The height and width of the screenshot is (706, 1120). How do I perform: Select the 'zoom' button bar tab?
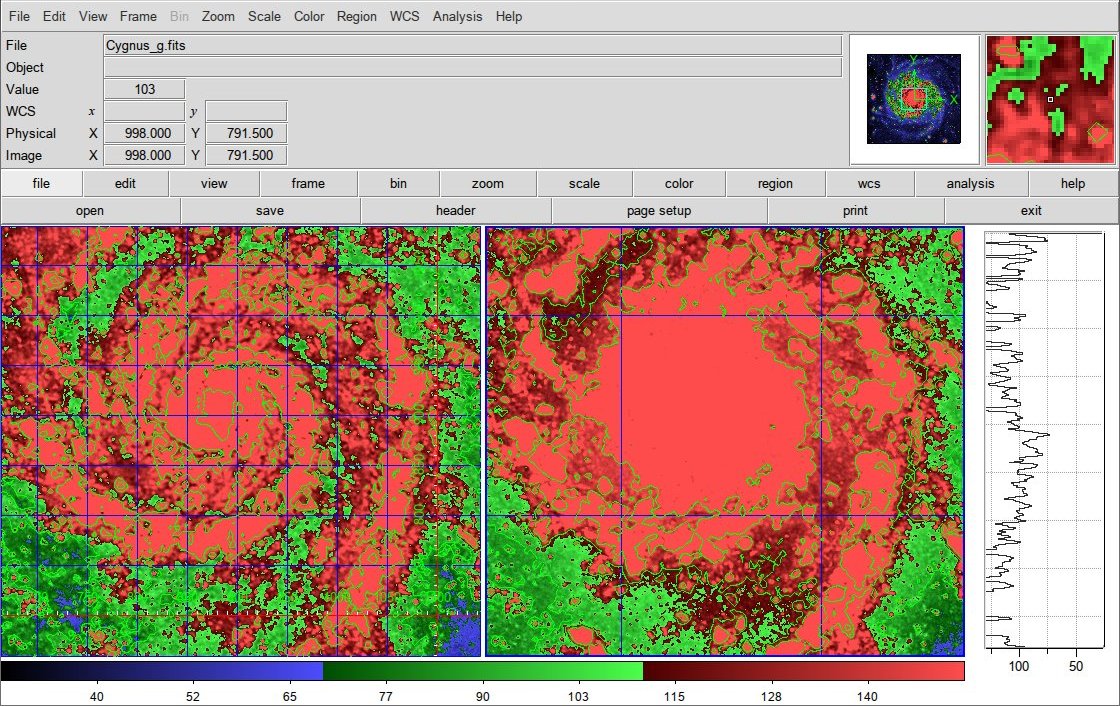point(488,184)
